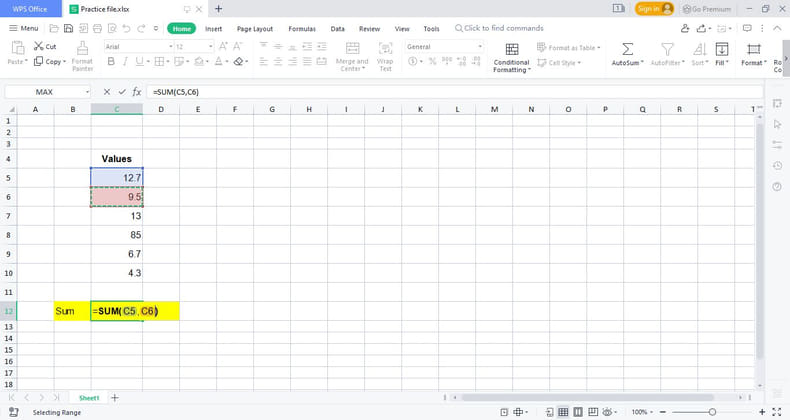Click the Undo arrow icon
Image resolution: width=790 pixels, height=420 pixels.
click(x=126, y=29)
